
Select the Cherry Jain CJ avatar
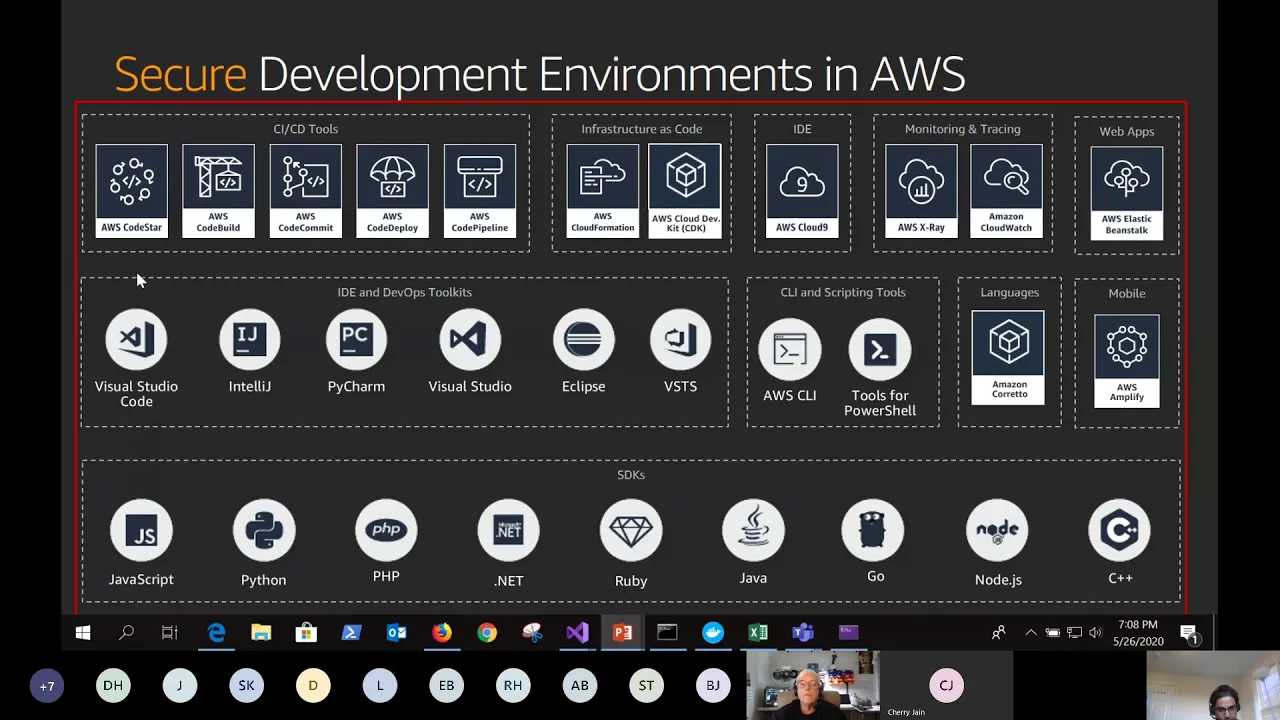[946, 686]
